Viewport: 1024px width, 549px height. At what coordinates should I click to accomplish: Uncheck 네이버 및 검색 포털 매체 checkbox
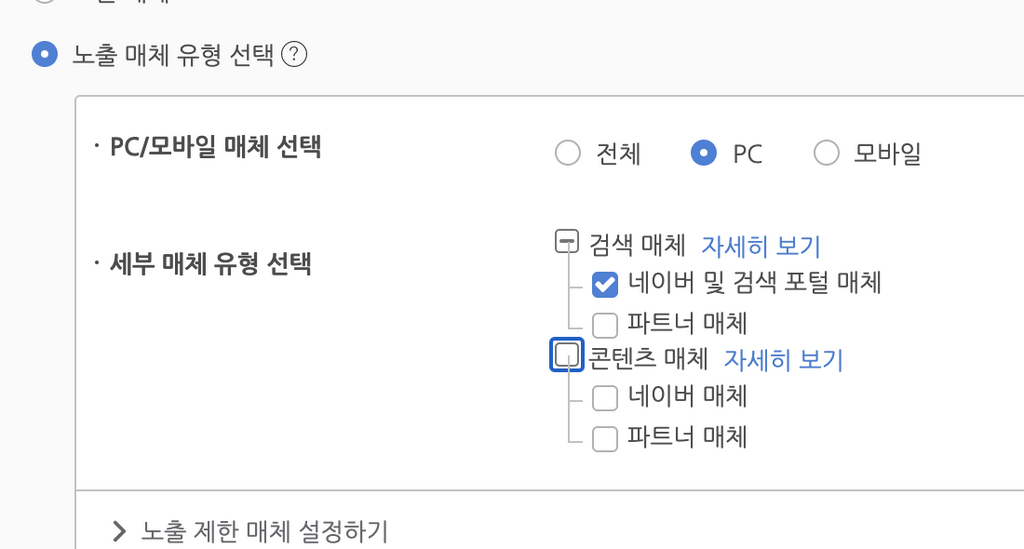pyautogui.click(x=605, y=284)
